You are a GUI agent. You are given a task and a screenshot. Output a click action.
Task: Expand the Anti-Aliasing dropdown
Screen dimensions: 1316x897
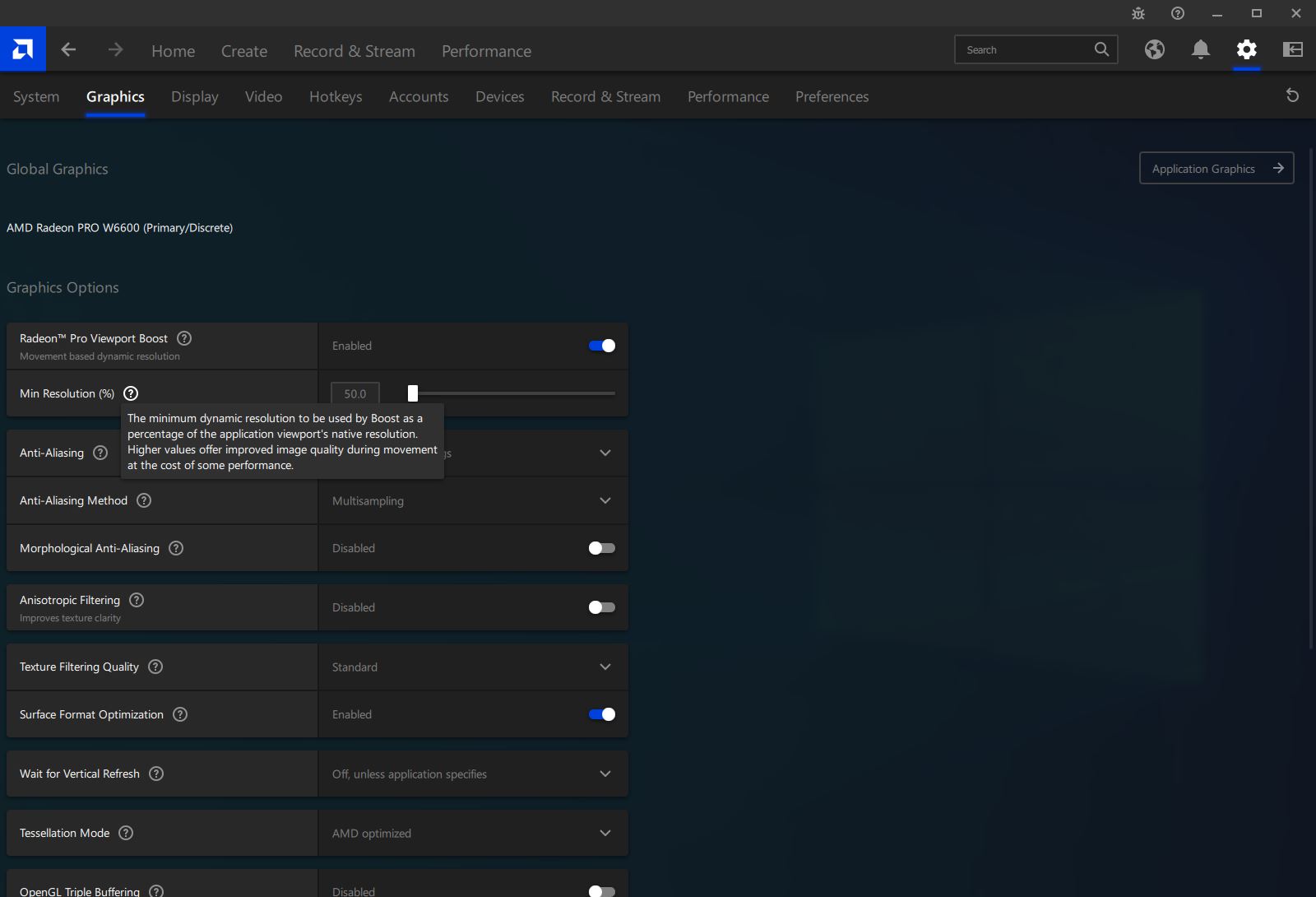tap(605, 453)
